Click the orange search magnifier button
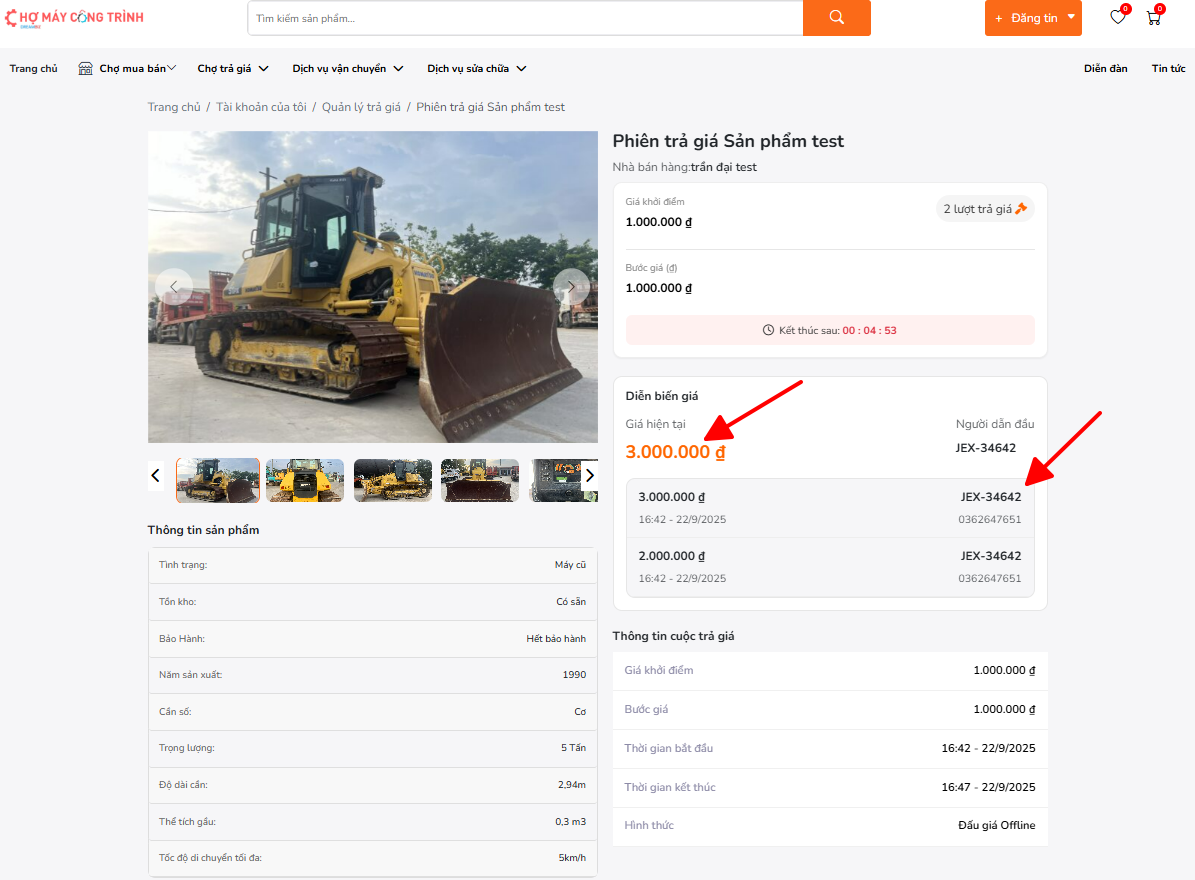 point(836,18)
